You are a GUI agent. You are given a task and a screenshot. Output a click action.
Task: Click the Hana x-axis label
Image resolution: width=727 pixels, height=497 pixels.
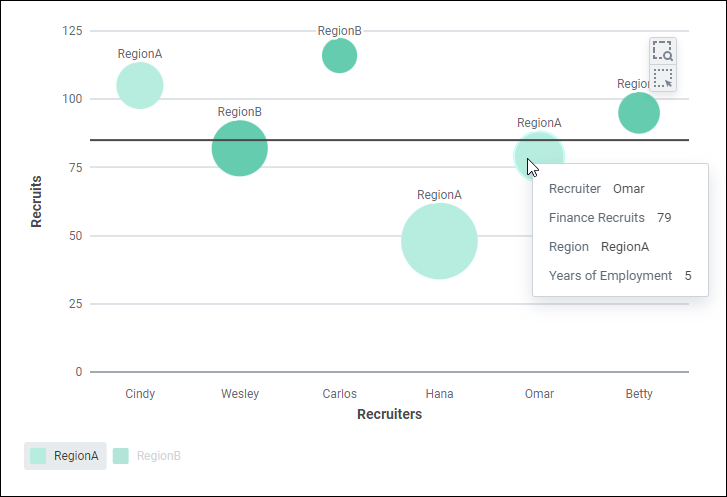[x=440, y=394]
